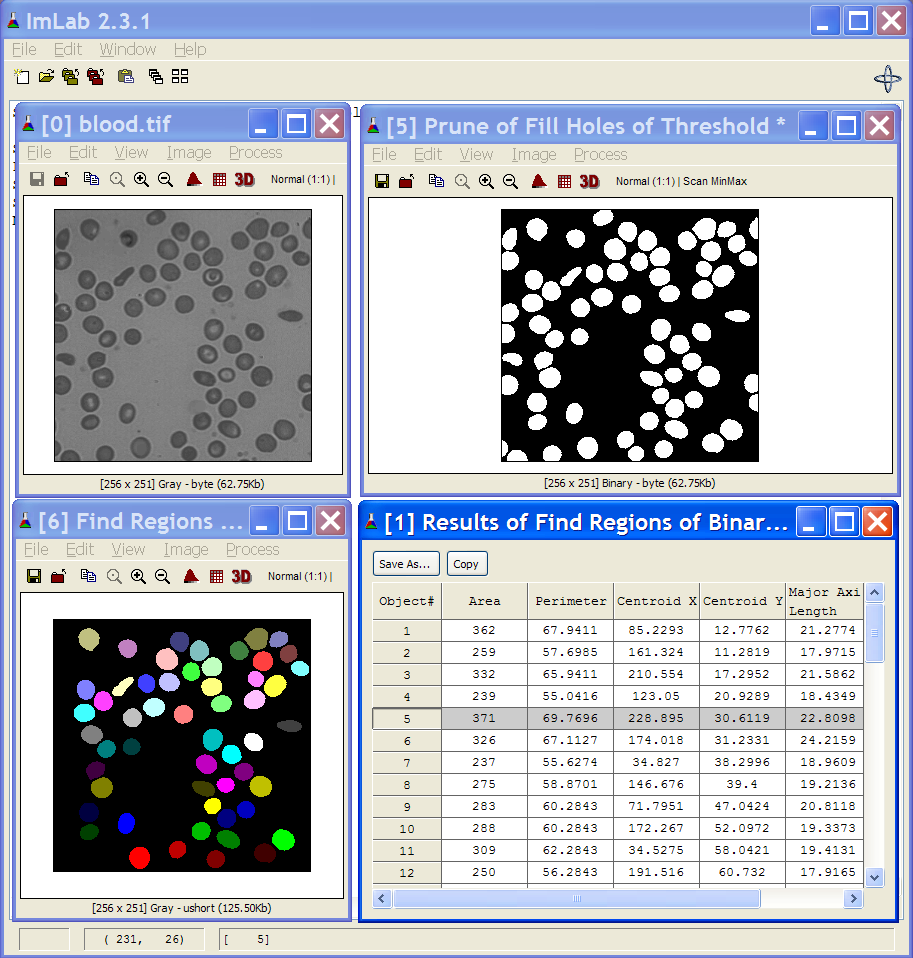Select the Area cell showing 362
The width and height of the screenshot is (913, 958).
[x=485, y=631]
